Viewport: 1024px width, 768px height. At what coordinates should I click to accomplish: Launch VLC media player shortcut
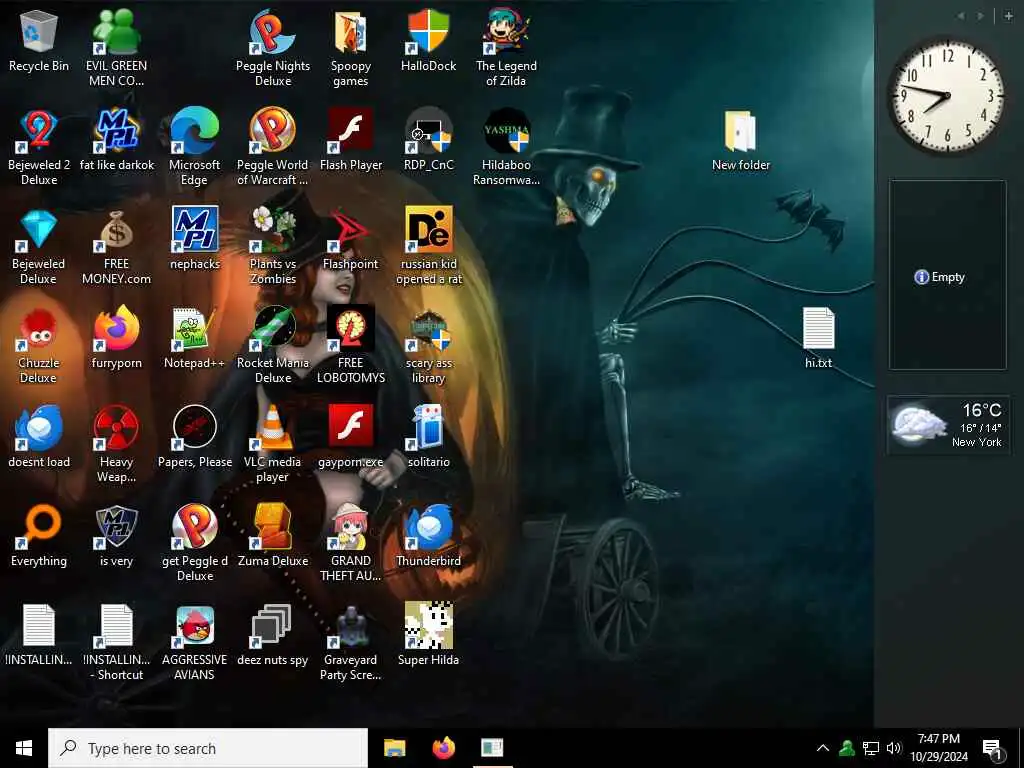273,445
